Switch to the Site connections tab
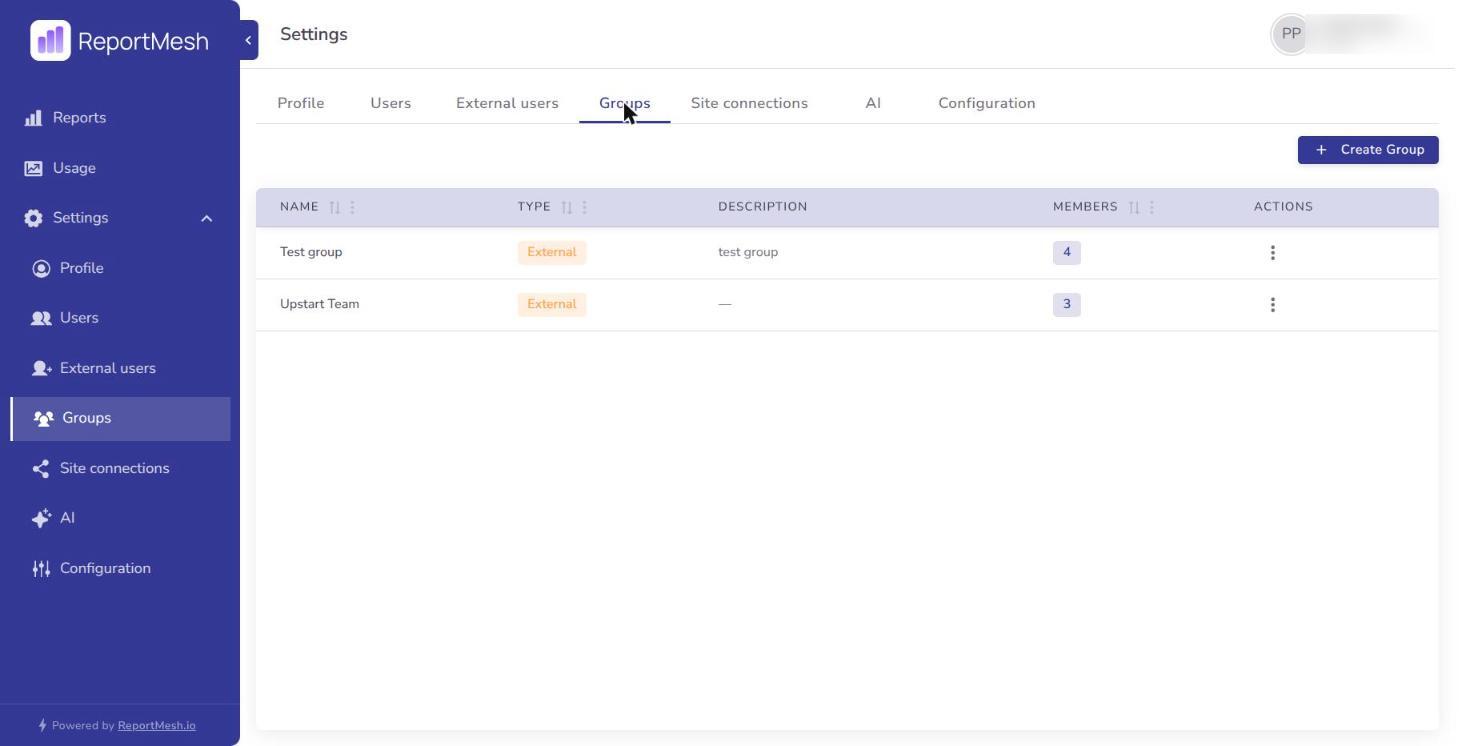This screenshot has height=746, width=1470. click(x=749, y=103)
